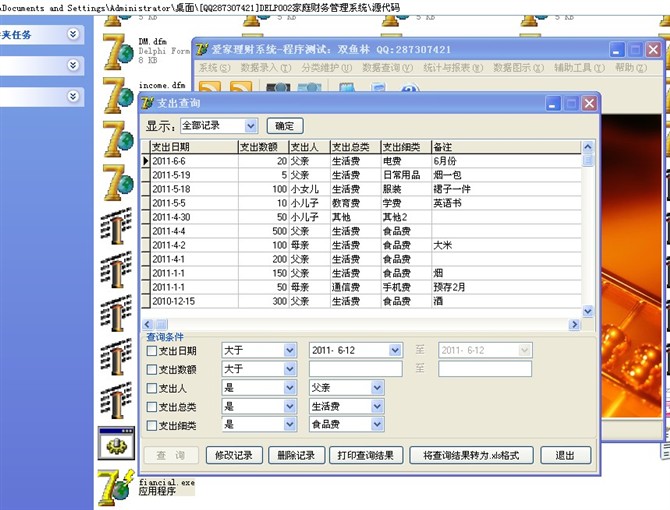Click the 预存2月 remark cell

tap(506, 287)
